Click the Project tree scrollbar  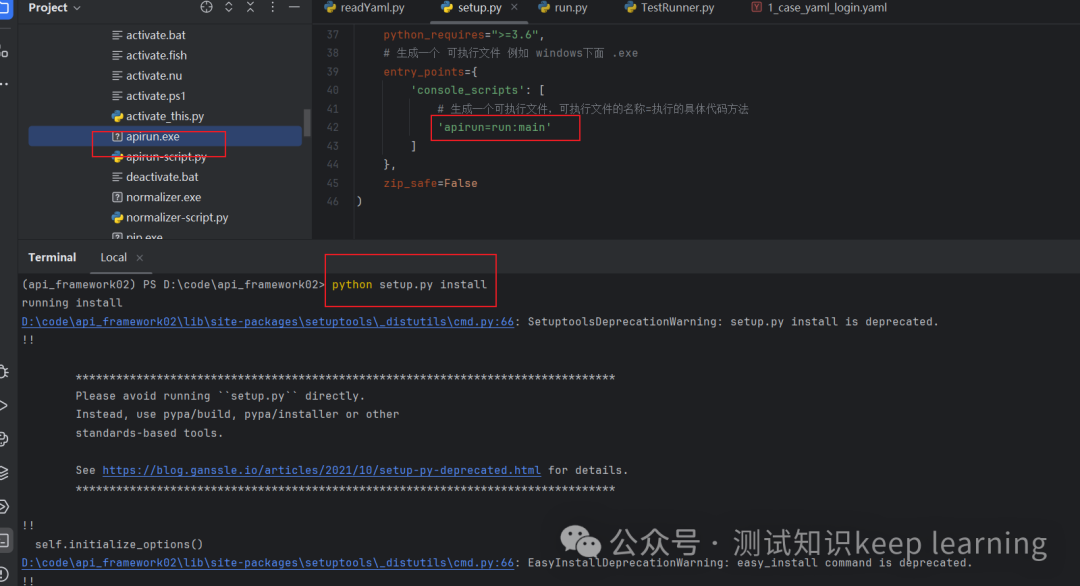point(307,123)
